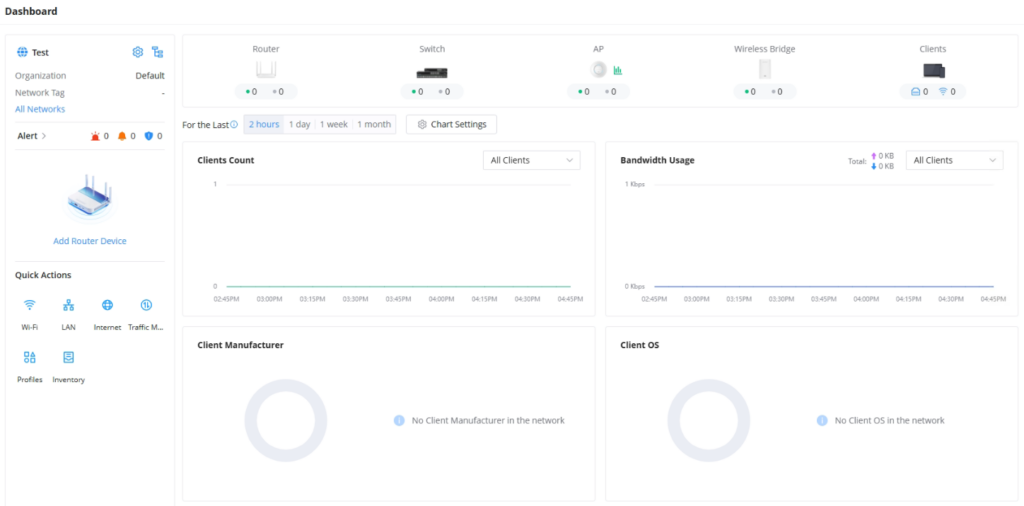Select the 1 week time range
Viewport: 1024px width, 506px height.
point(334,124)
